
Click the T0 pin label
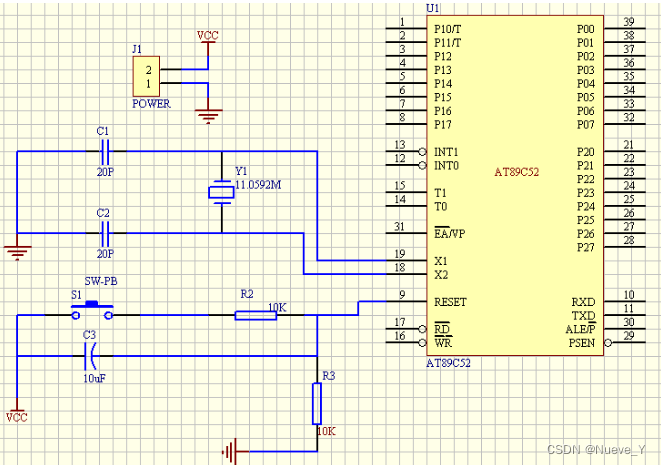point(441,207)
